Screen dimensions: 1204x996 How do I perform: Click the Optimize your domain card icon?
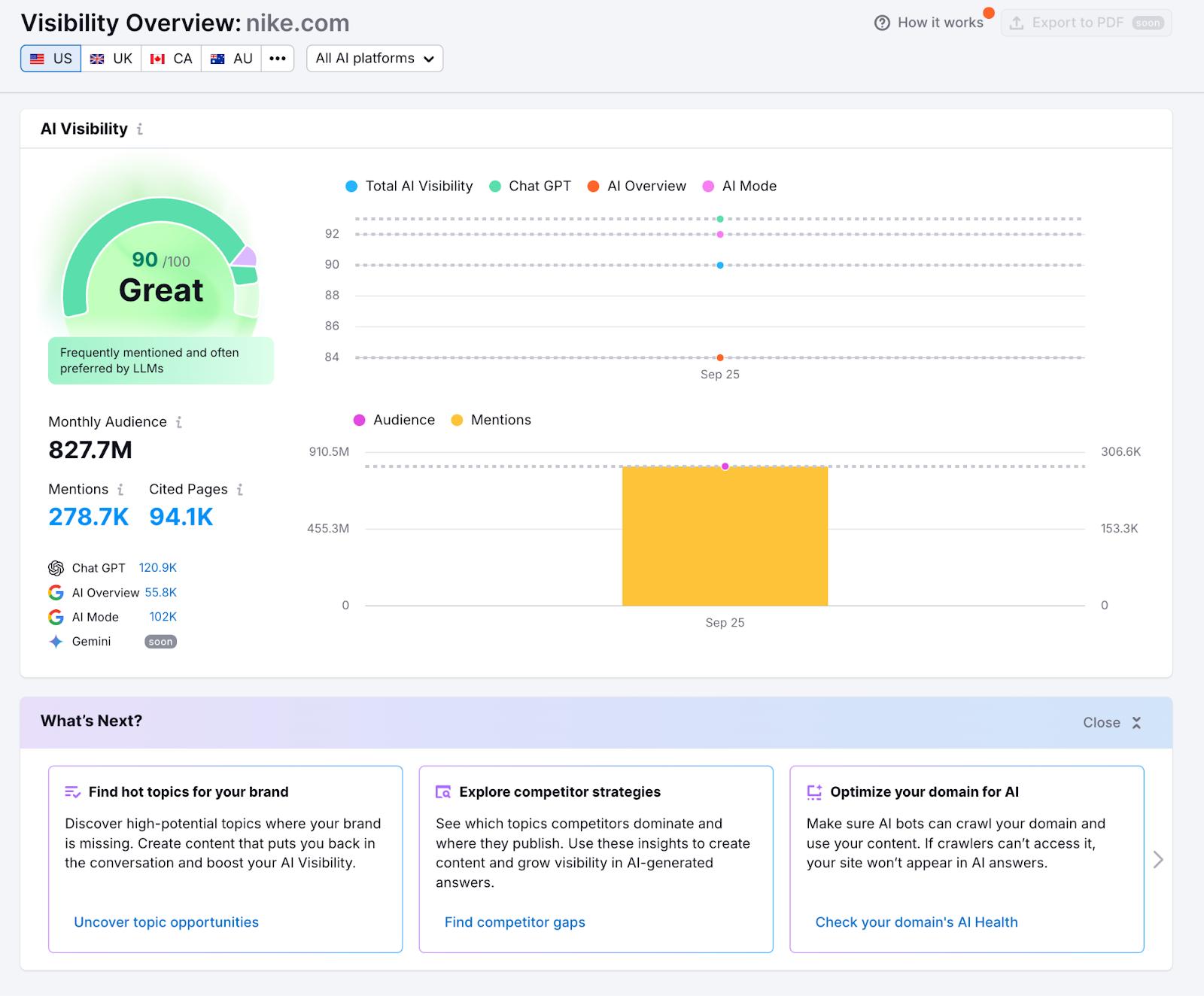(x=814, y=792)
